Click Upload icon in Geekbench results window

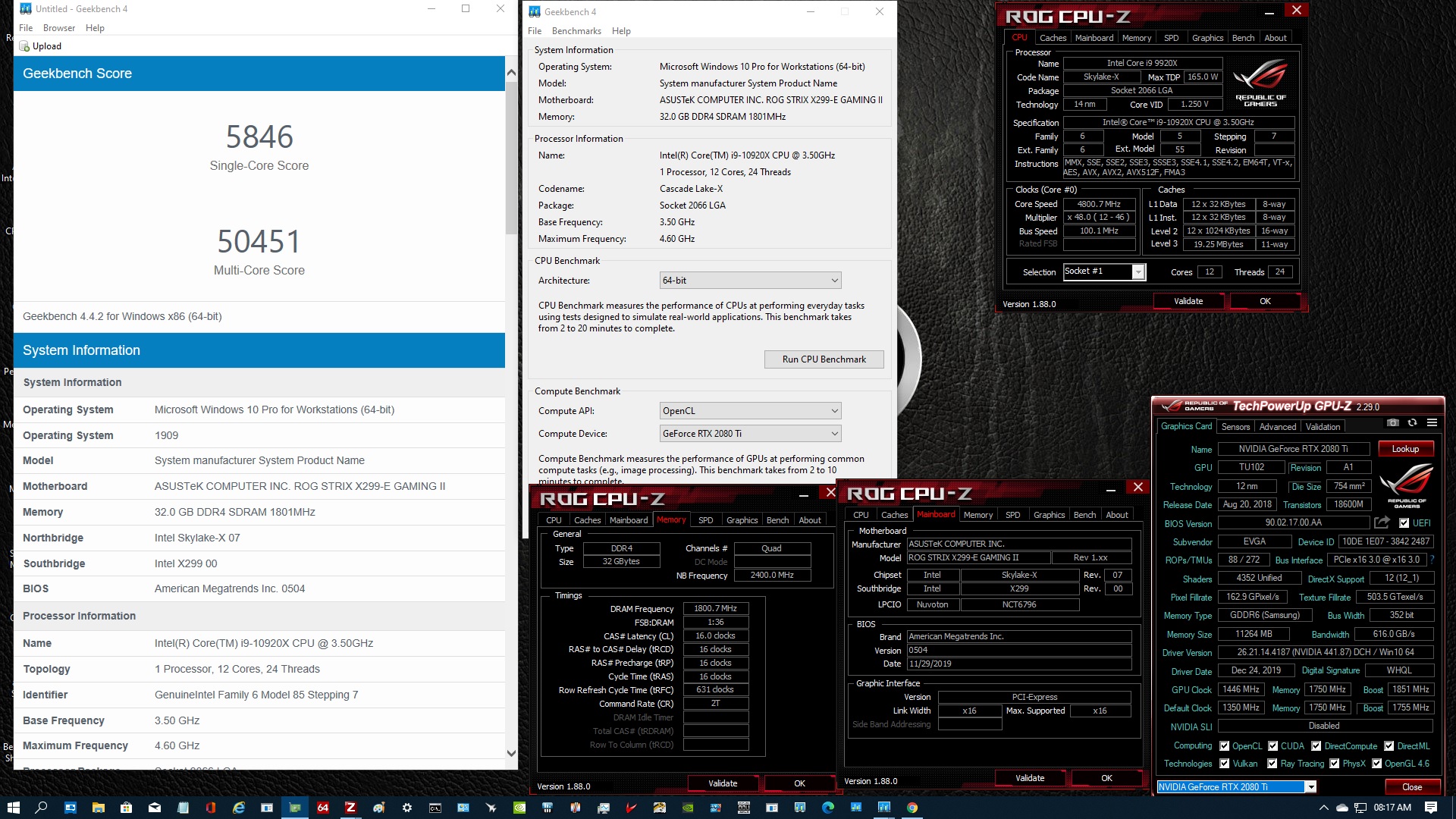(x=24, y=46)
